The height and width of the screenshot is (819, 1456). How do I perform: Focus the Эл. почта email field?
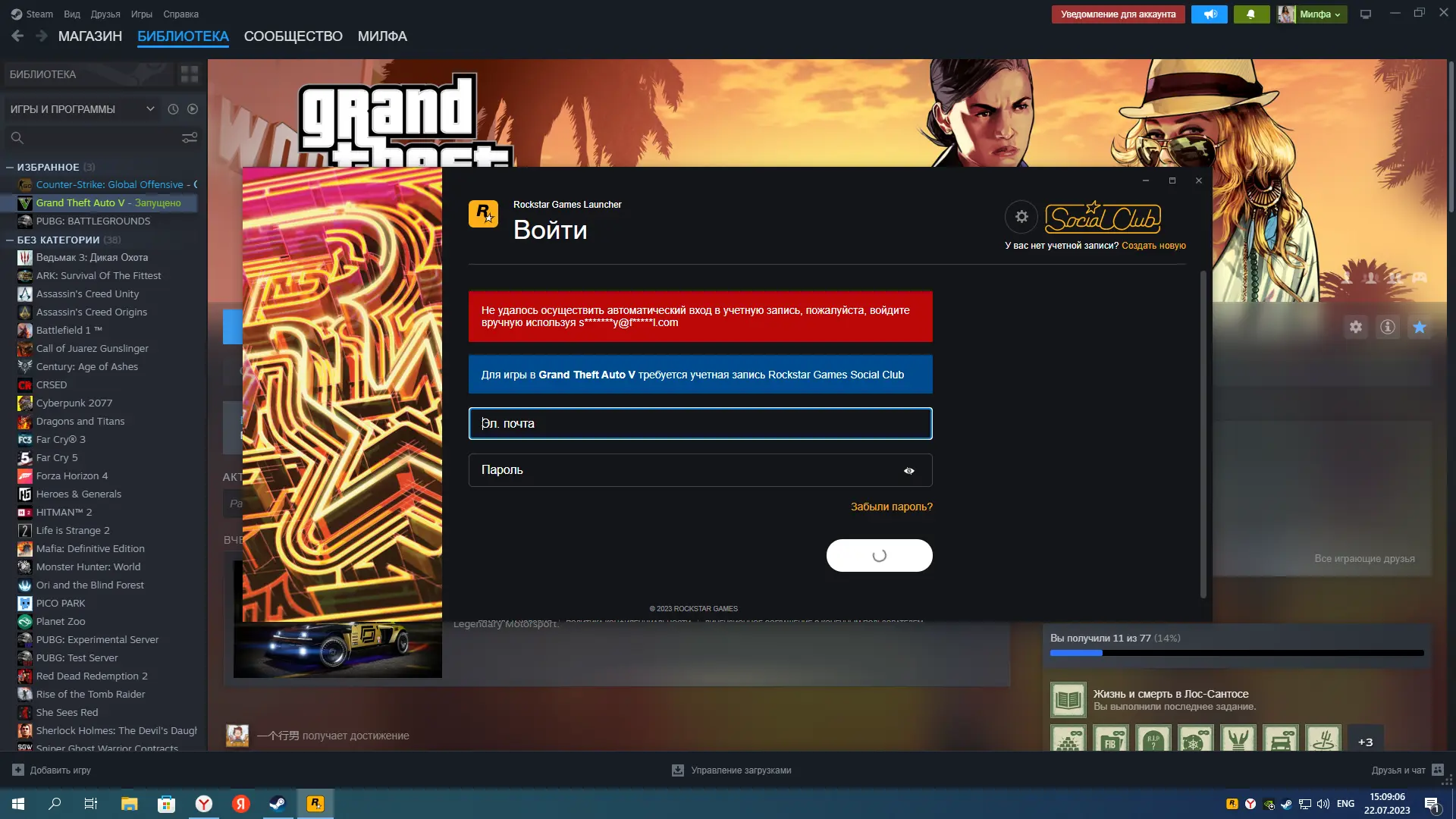coord(700,424)
